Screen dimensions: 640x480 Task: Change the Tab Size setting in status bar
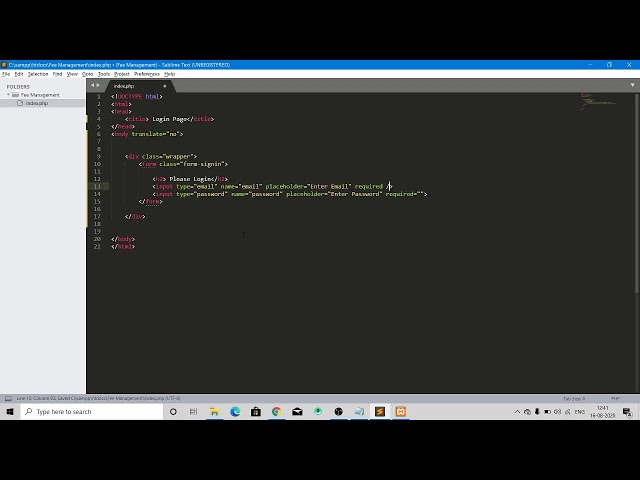point(574,399)
